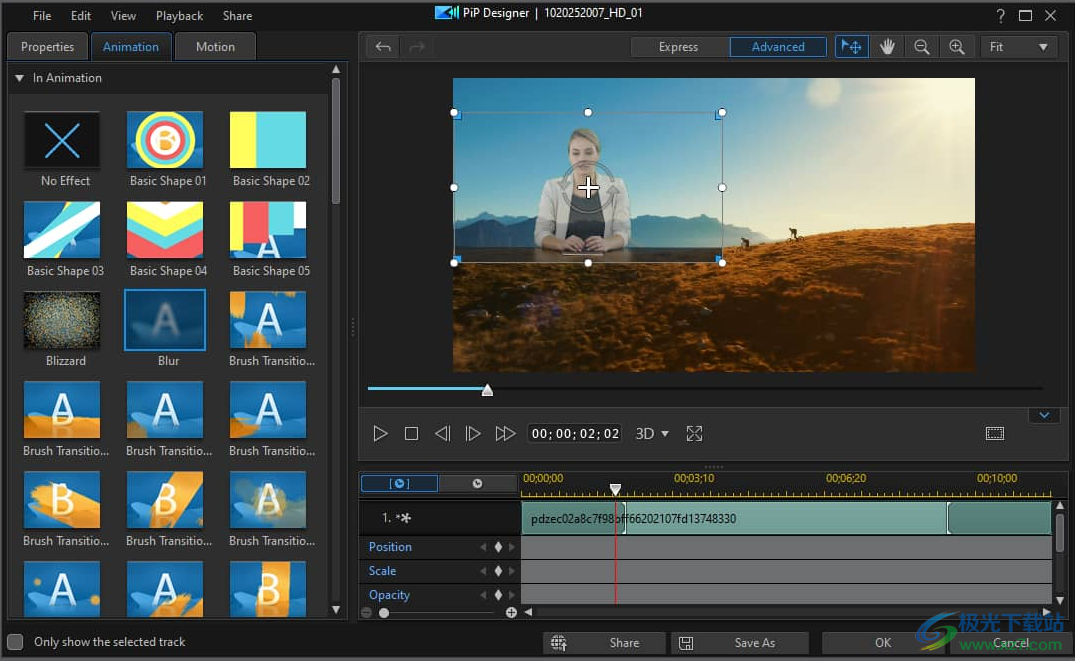Screen dimensions: 1075x661
Task: Open the Share menu
Action: [237, 15]
